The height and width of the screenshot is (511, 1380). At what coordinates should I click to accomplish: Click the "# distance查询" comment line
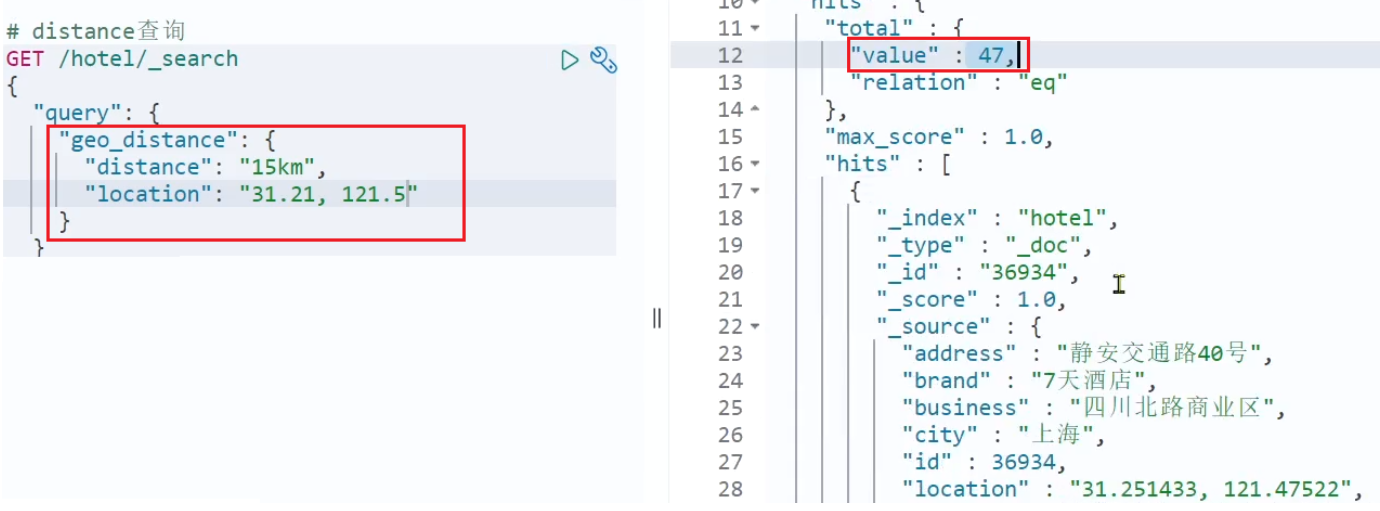95,32
